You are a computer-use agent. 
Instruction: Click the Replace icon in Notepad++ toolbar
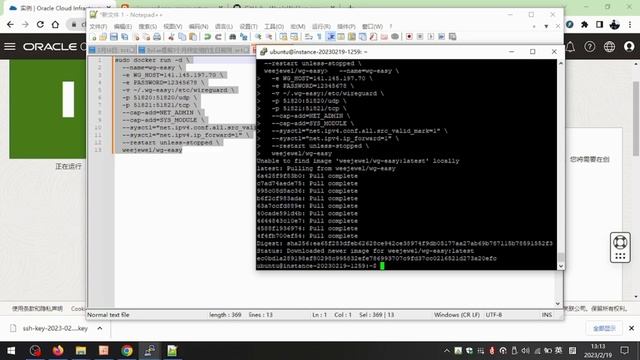click(244, 37)
